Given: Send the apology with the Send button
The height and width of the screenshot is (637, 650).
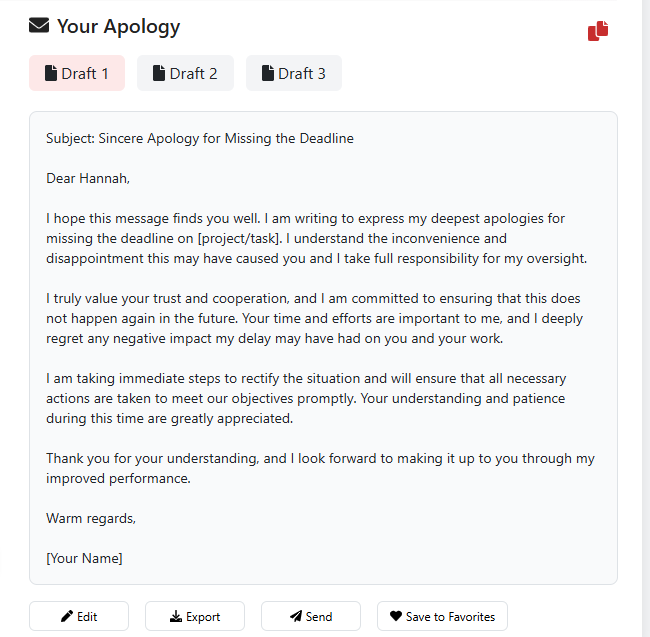Looking at the screenshot, I should (x=311, y=616).
